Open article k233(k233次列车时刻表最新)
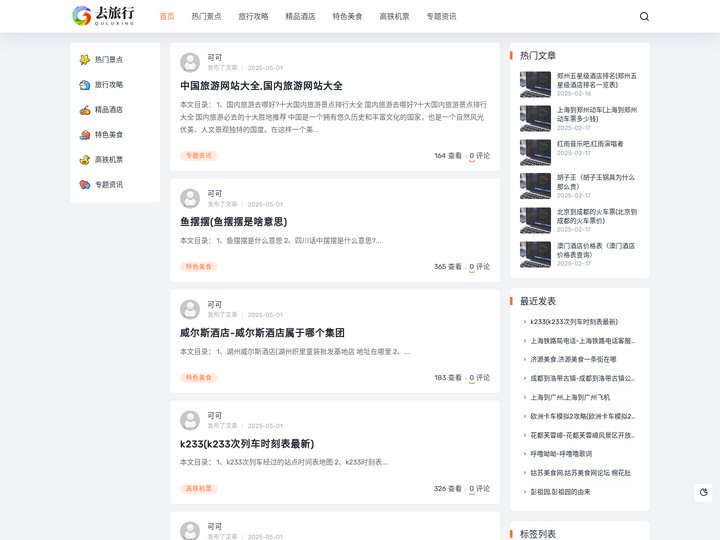Screen dimensions: 720x540 247,444
